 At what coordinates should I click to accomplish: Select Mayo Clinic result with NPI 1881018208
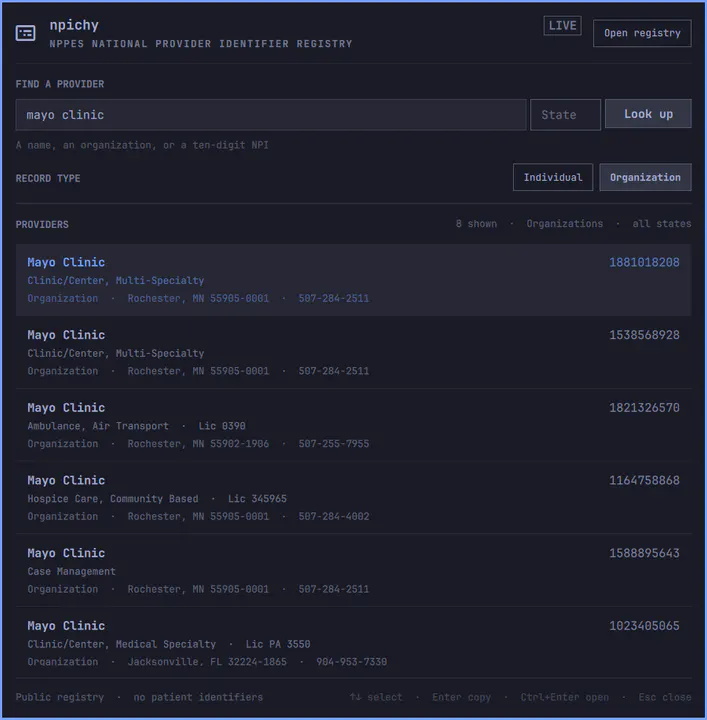354,280
